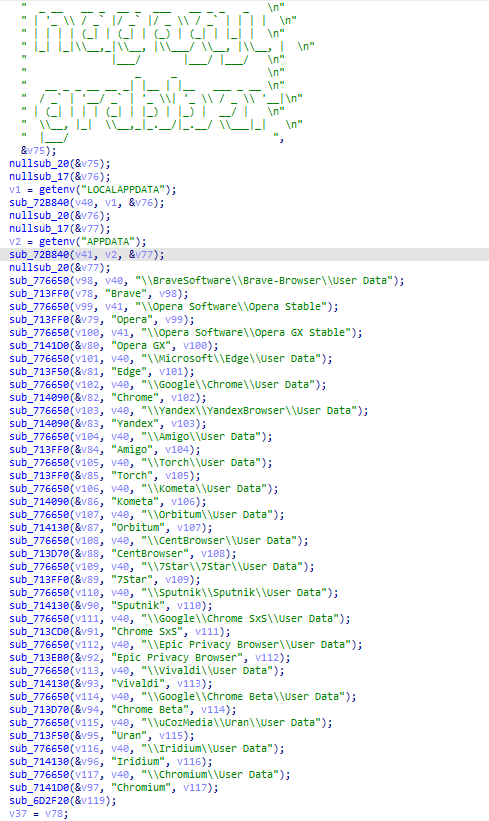Select the "\\Iridium\\User Data" path string
Screen dimensions: 489x821
pos(207,749)
